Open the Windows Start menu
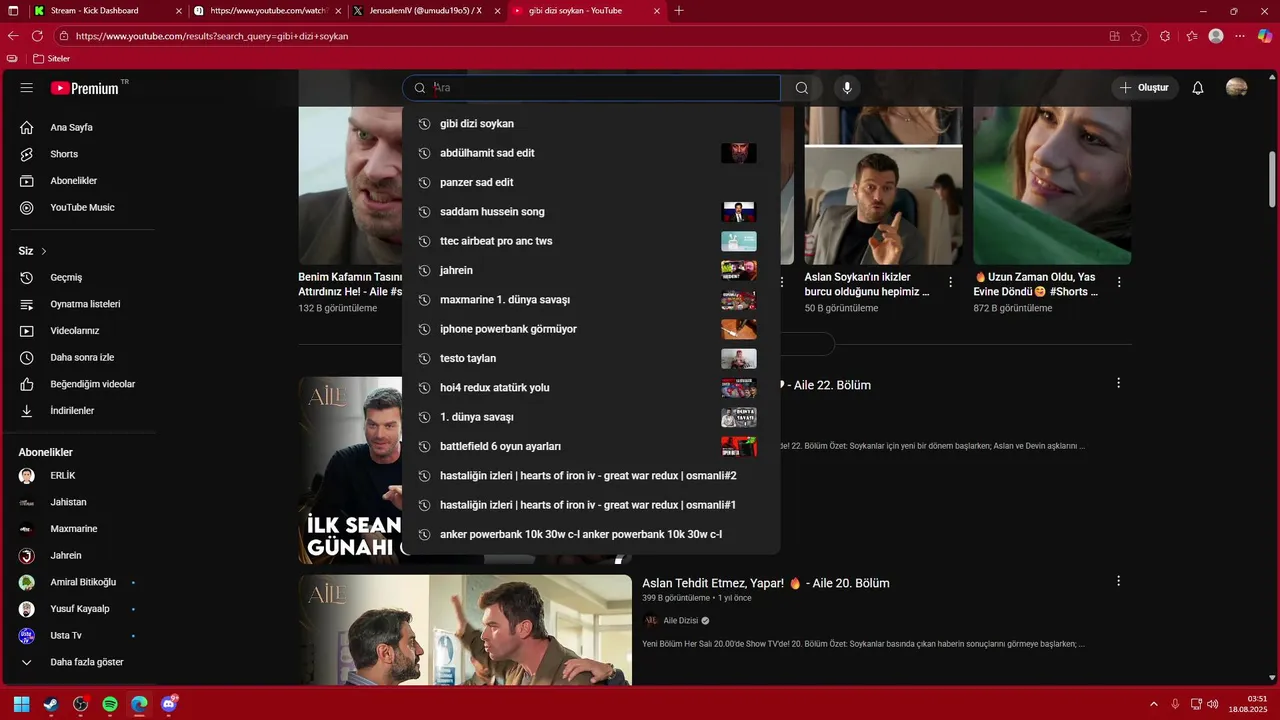This screenshot has width=1280, height=720. pos(21,704)
